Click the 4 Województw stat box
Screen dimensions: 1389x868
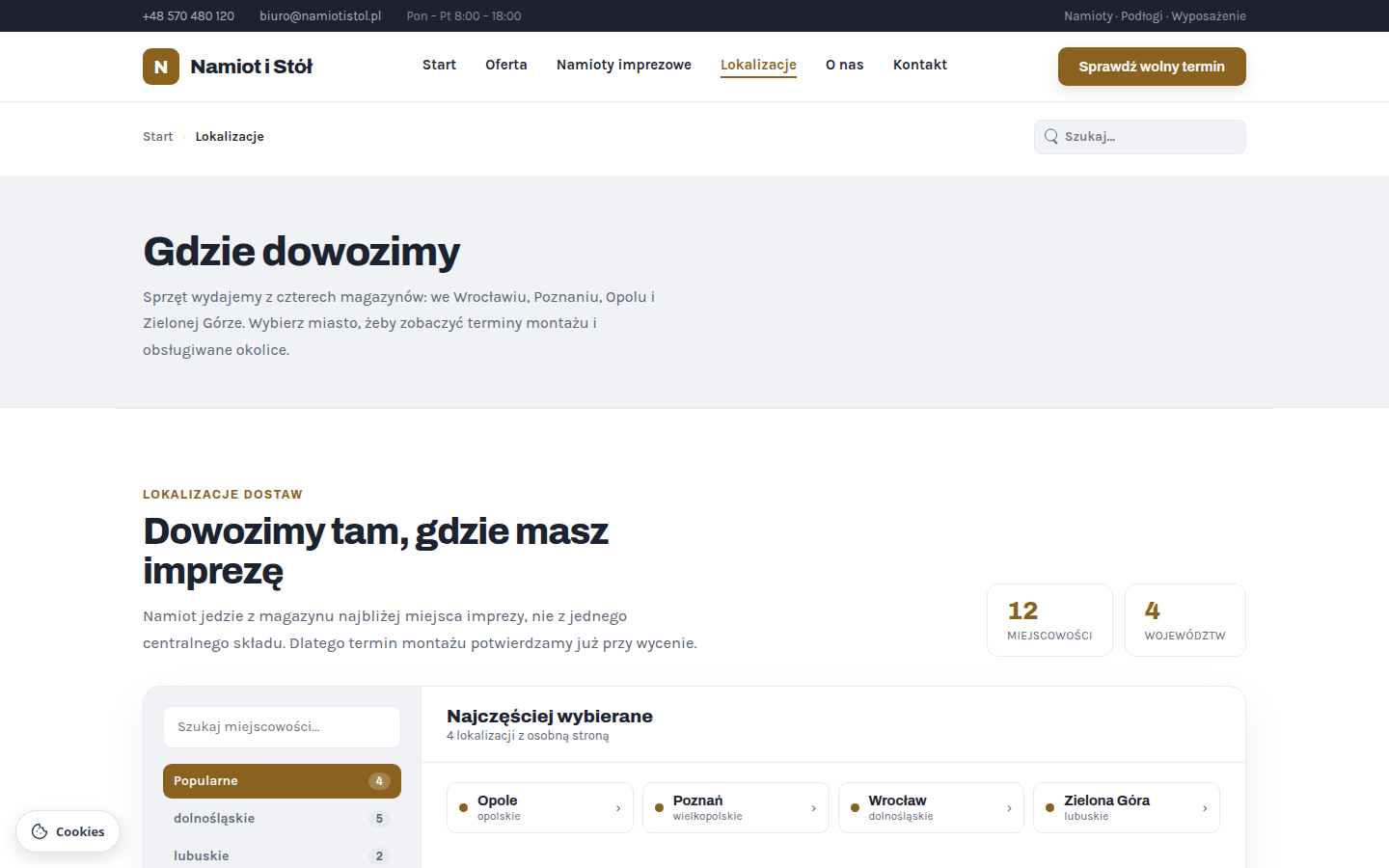click(1185, 620)
